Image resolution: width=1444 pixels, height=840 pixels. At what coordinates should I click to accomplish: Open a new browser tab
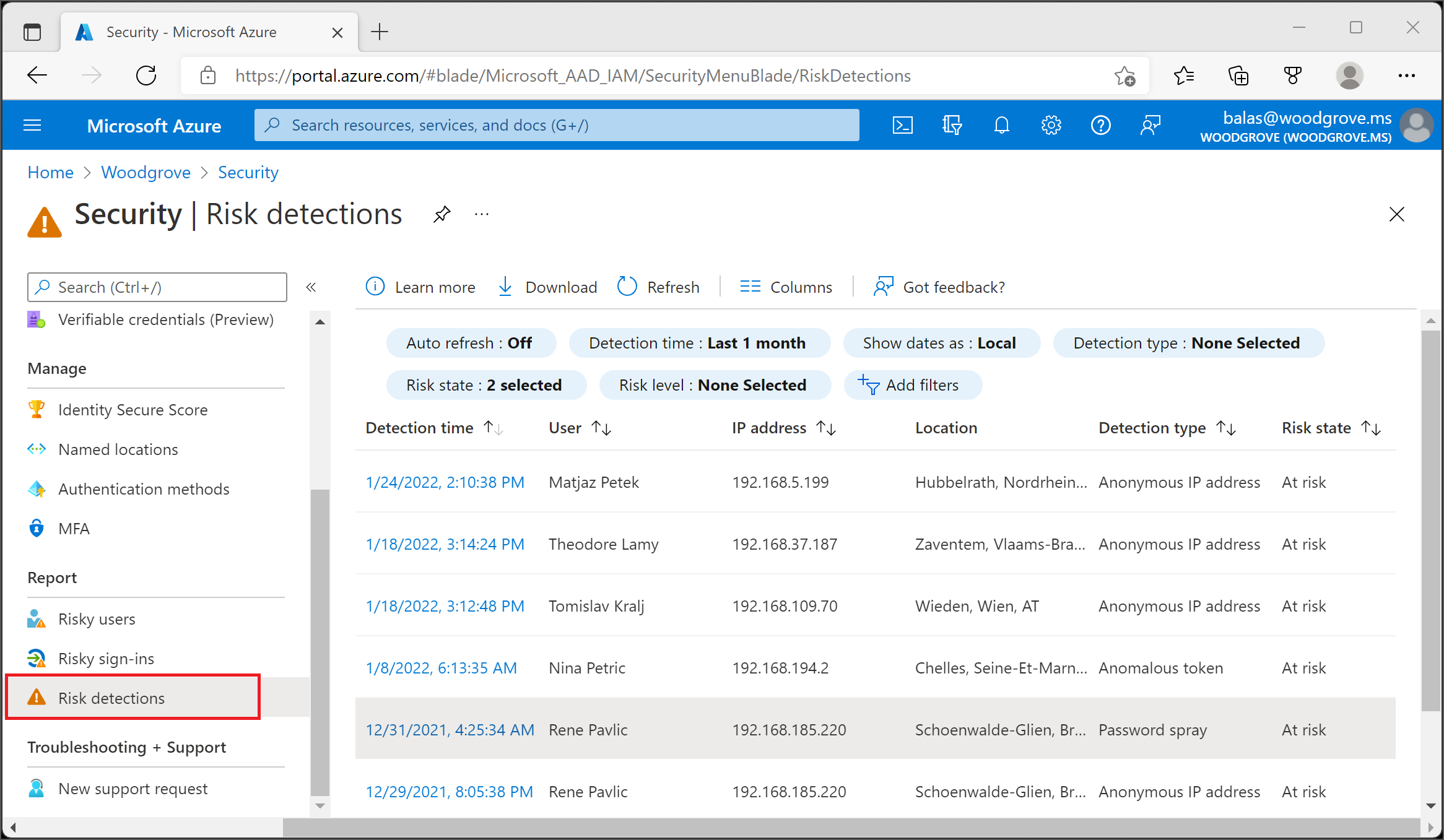click(x=379, y=32)
